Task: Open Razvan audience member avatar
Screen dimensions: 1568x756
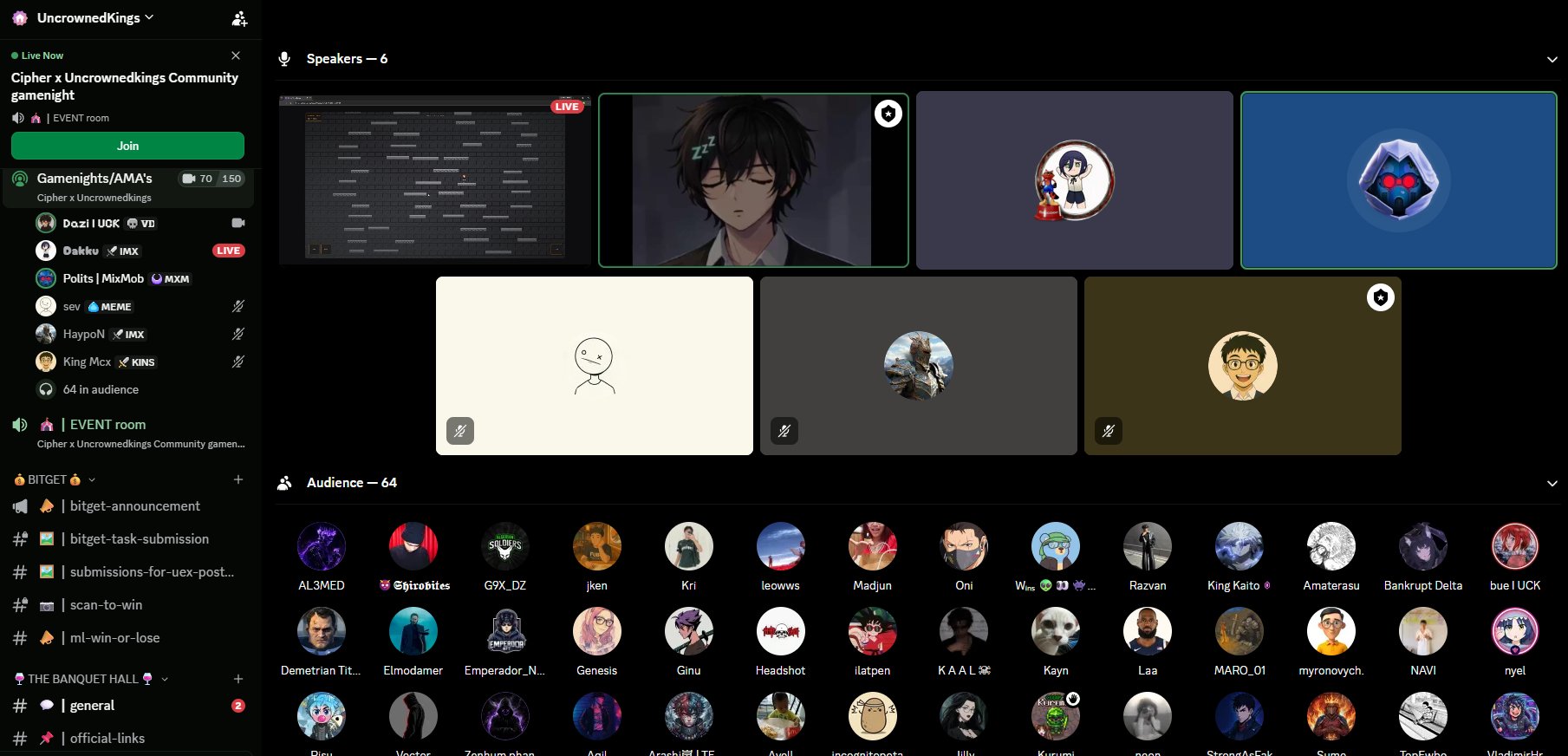Action: coord(1148,546)
